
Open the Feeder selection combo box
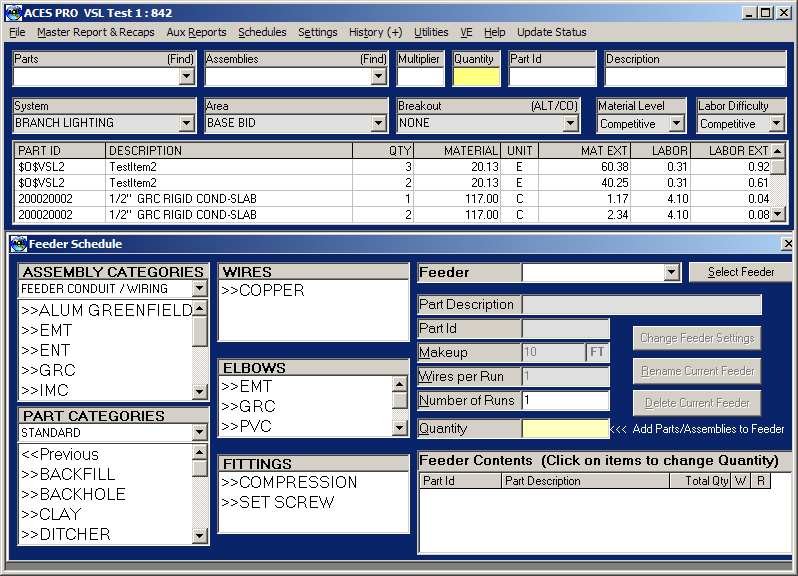pos(671,272)
